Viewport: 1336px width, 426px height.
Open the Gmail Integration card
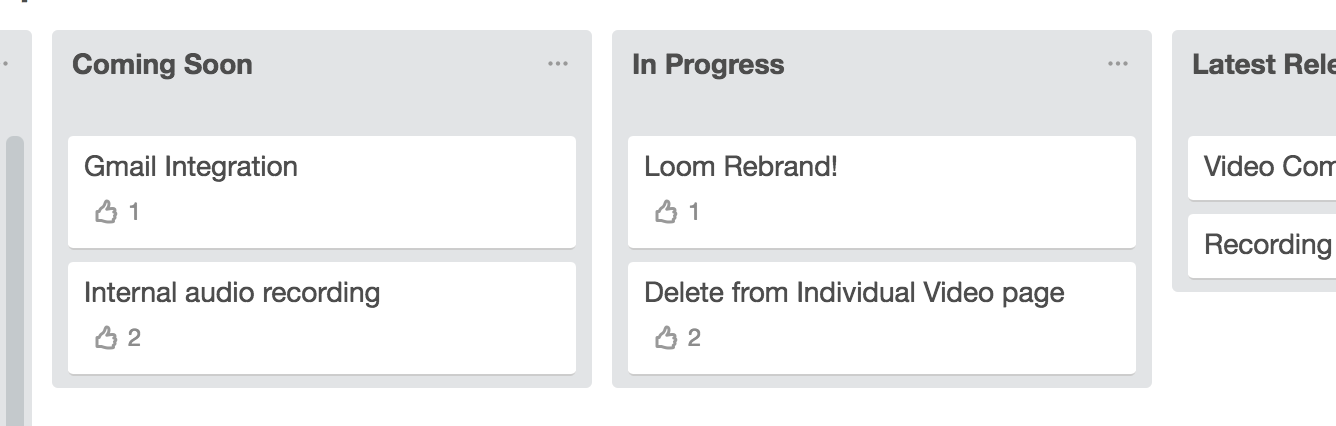(x=322, y=192)
